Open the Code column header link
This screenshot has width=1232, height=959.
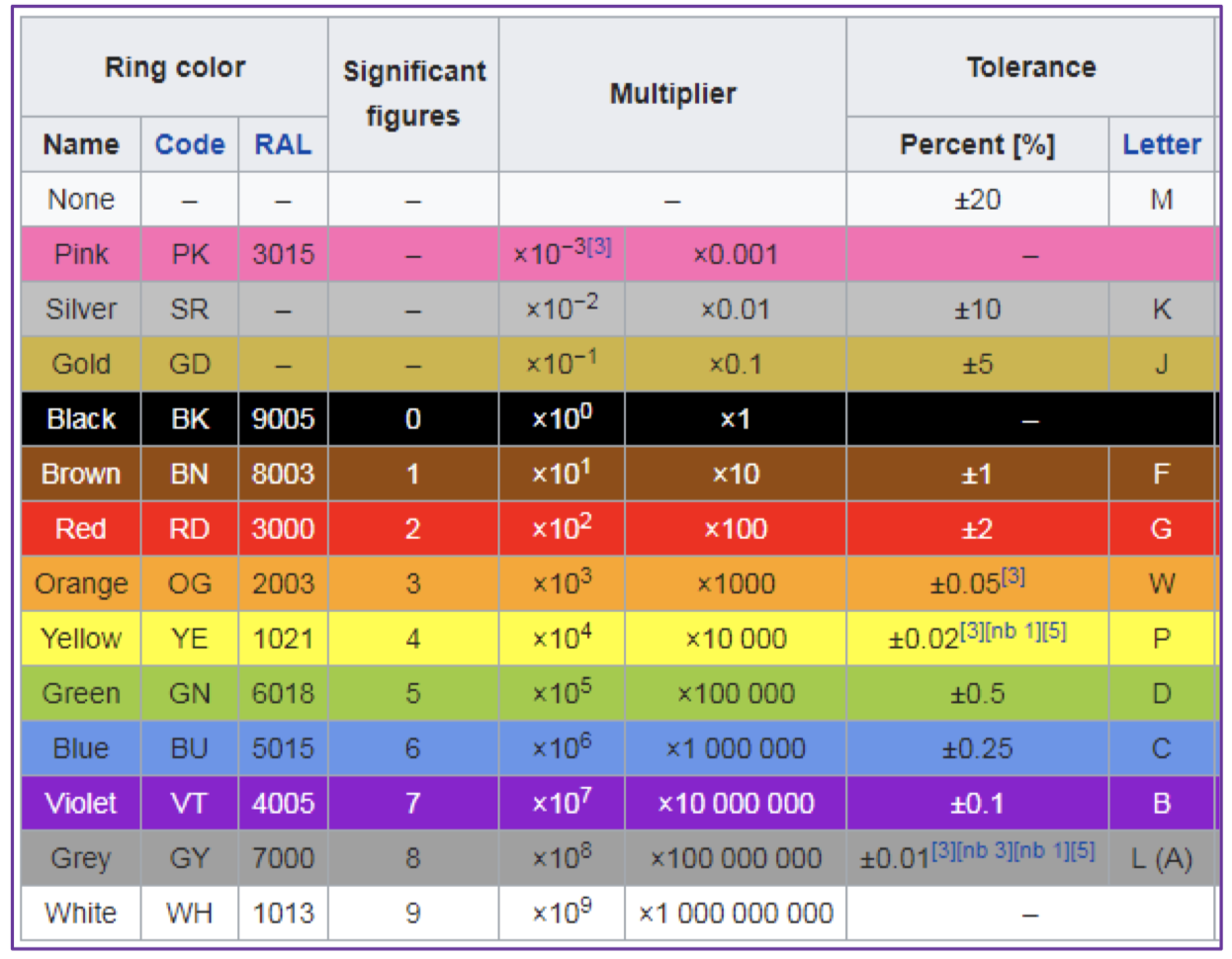[x=189, y=144]
